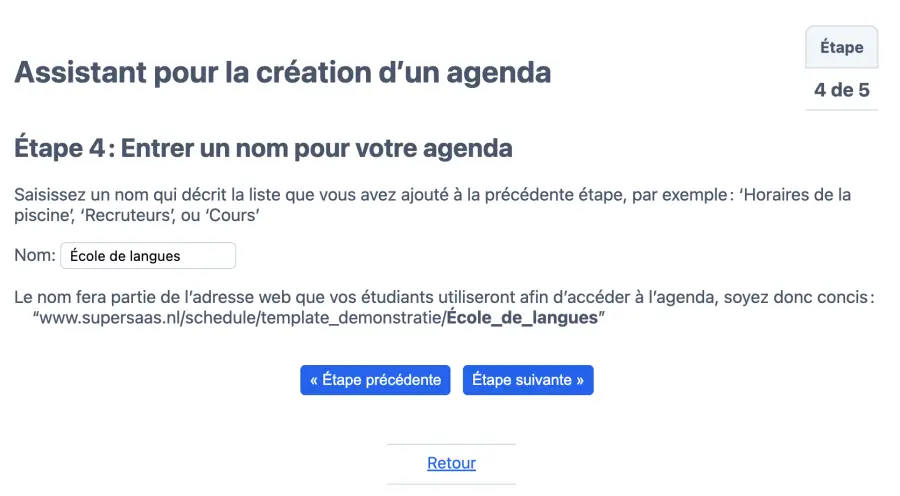Click "Entrer un nom pour votre agenda" heading text

(x=317, y=149)
